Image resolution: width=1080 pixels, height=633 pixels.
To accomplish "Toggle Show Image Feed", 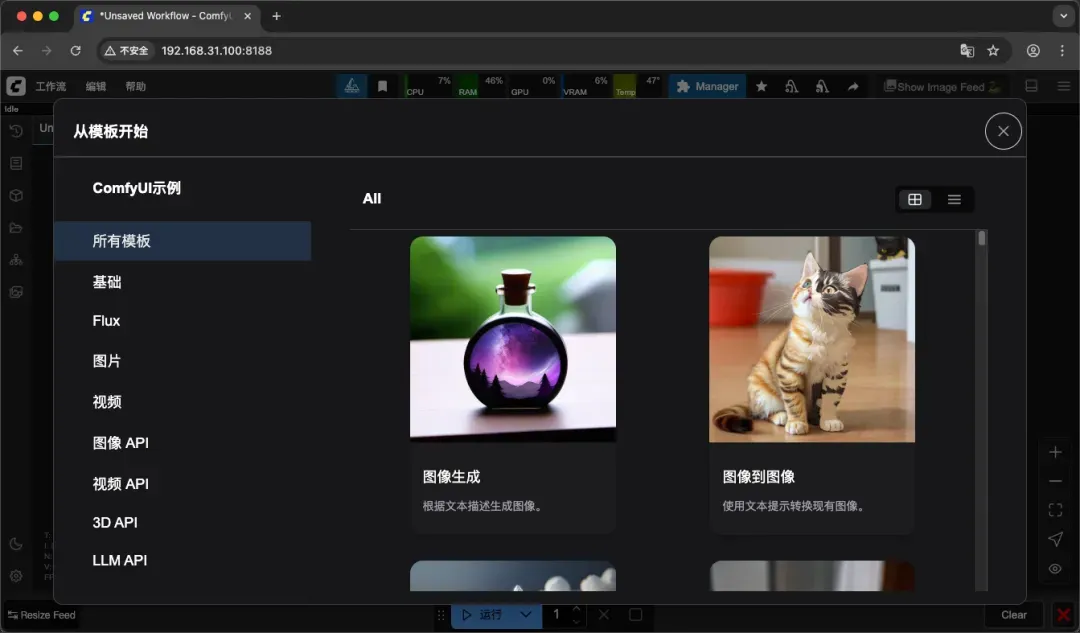I will click(x=942, y=87).
